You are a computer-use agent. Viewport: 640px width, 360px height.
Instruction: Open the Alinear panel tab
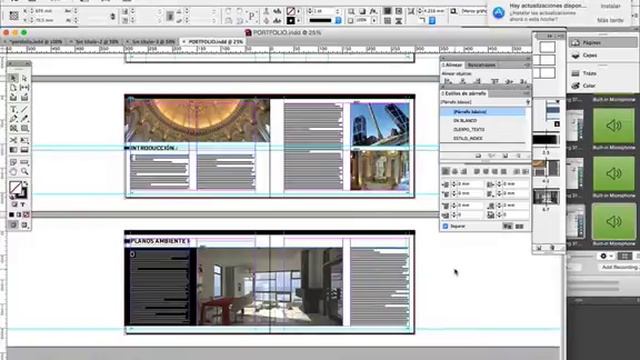(x=452, y=65)
